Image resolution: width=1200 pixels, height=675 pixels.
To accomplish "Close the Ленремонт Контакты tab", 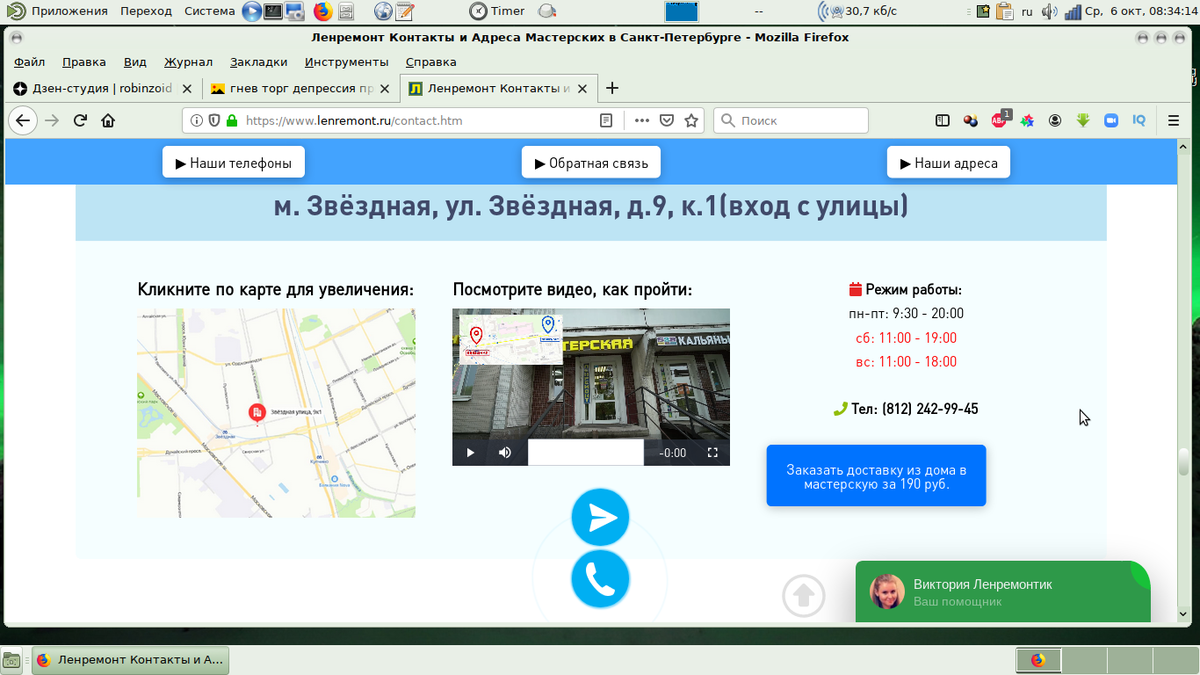I will [x=584, y=88].
